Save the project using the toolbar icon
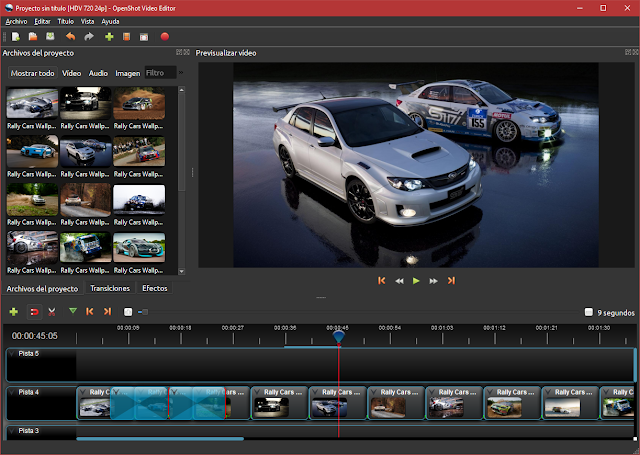 click(x=50, y=37)
